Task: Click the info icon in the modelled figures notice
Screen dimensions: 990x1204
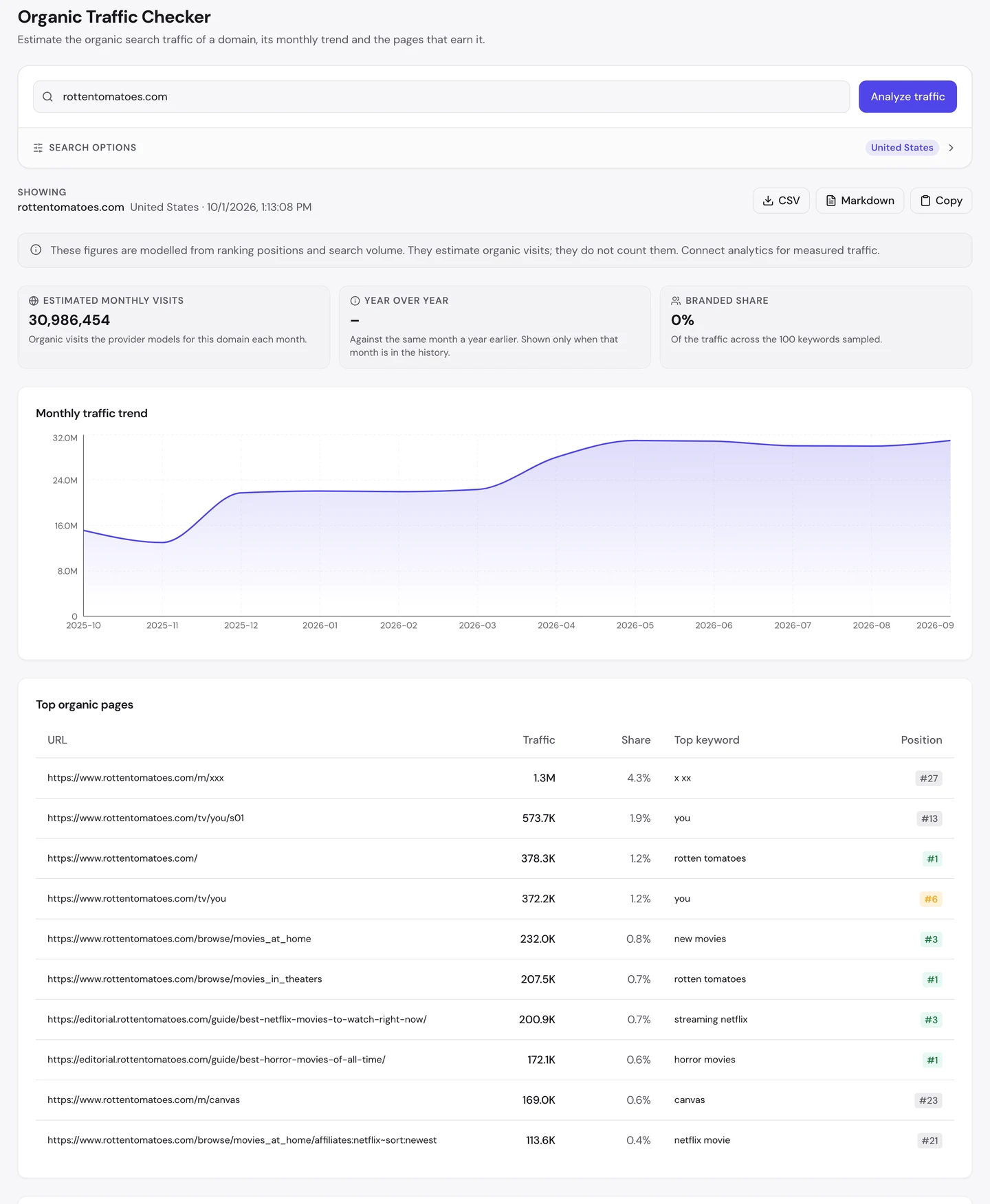Action: pyautogui.click(x=36, y=250)
